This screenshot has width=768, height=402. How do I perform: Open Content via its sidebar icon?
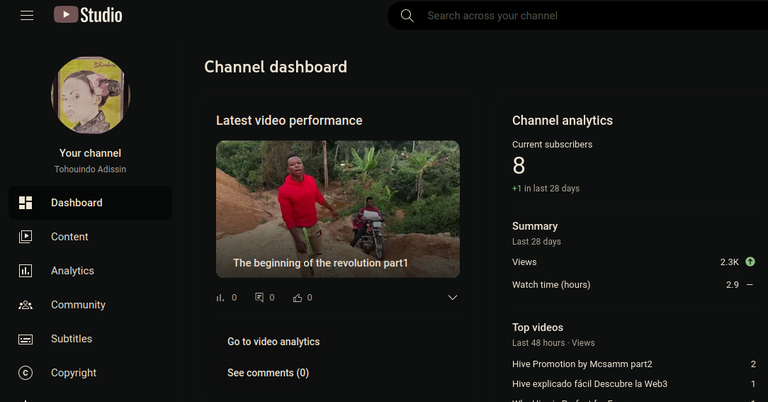point(25,237)
